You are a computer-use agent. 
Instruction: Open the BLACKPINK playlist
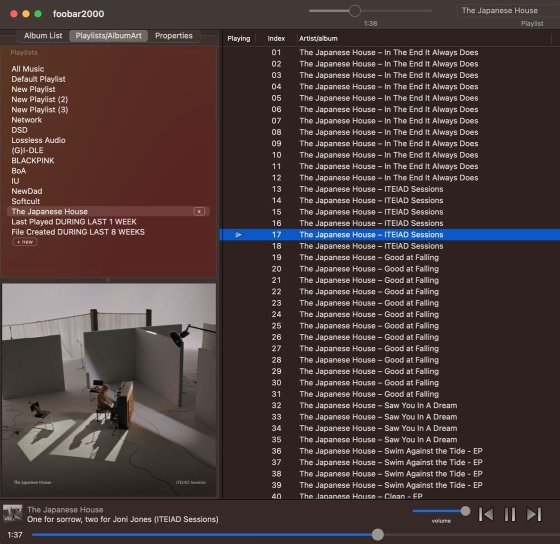coord(32,160)
